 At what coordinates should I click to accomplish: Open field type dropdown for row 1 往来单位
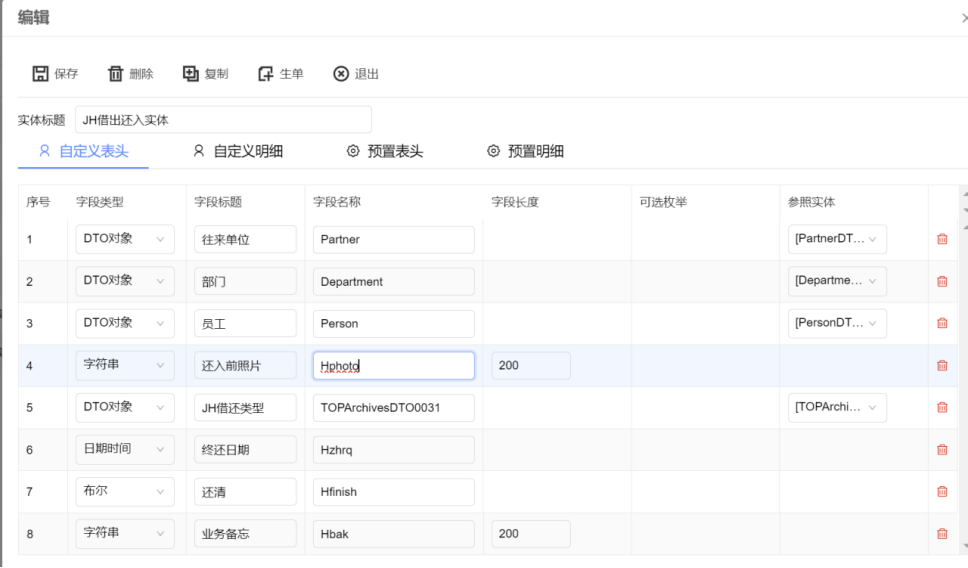[x=125, y=239]
